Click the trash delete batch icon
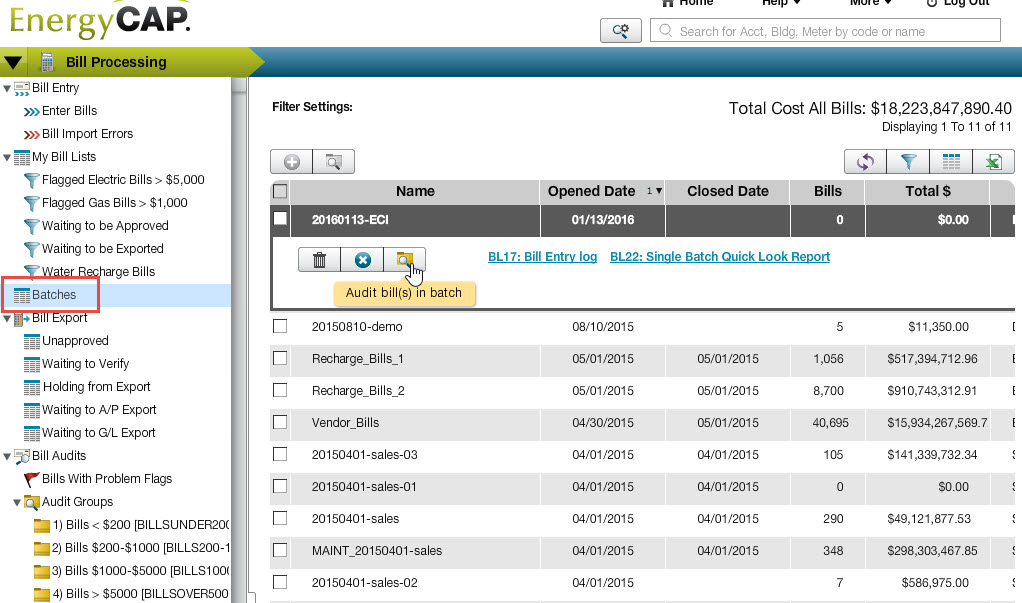This screenshot has height=603, width=1022. [x=319, y=260]
